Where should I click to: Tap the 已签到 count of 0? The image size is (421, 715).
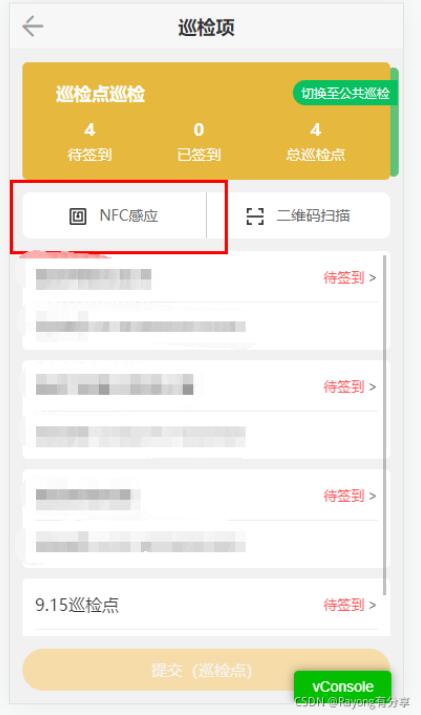click(198, 130)
